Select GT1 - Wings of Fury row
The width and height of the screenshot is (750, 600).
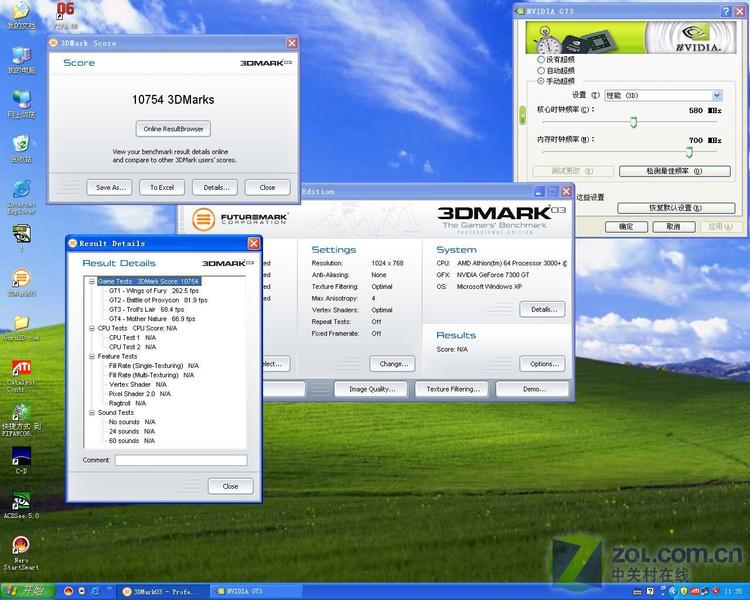coord(154,291)
